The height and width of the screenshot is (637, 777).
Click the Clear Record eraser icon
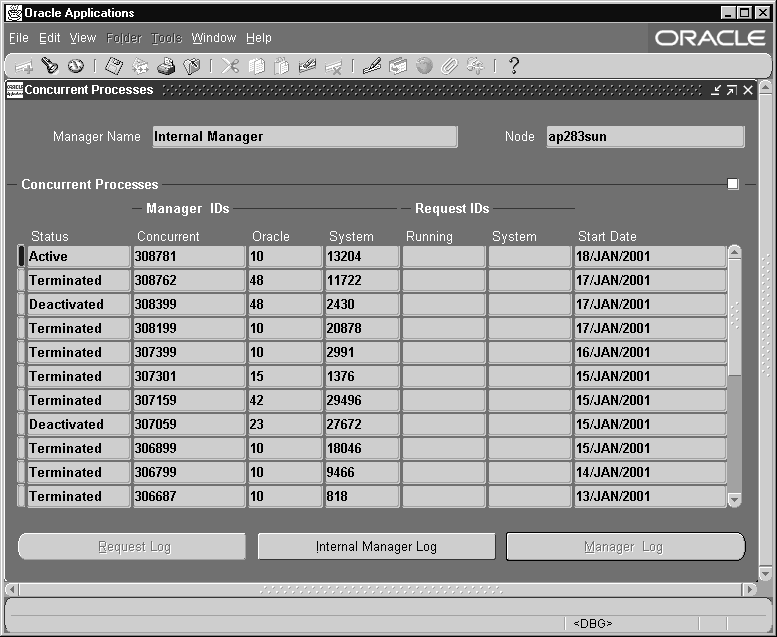[x=308, y=66]
